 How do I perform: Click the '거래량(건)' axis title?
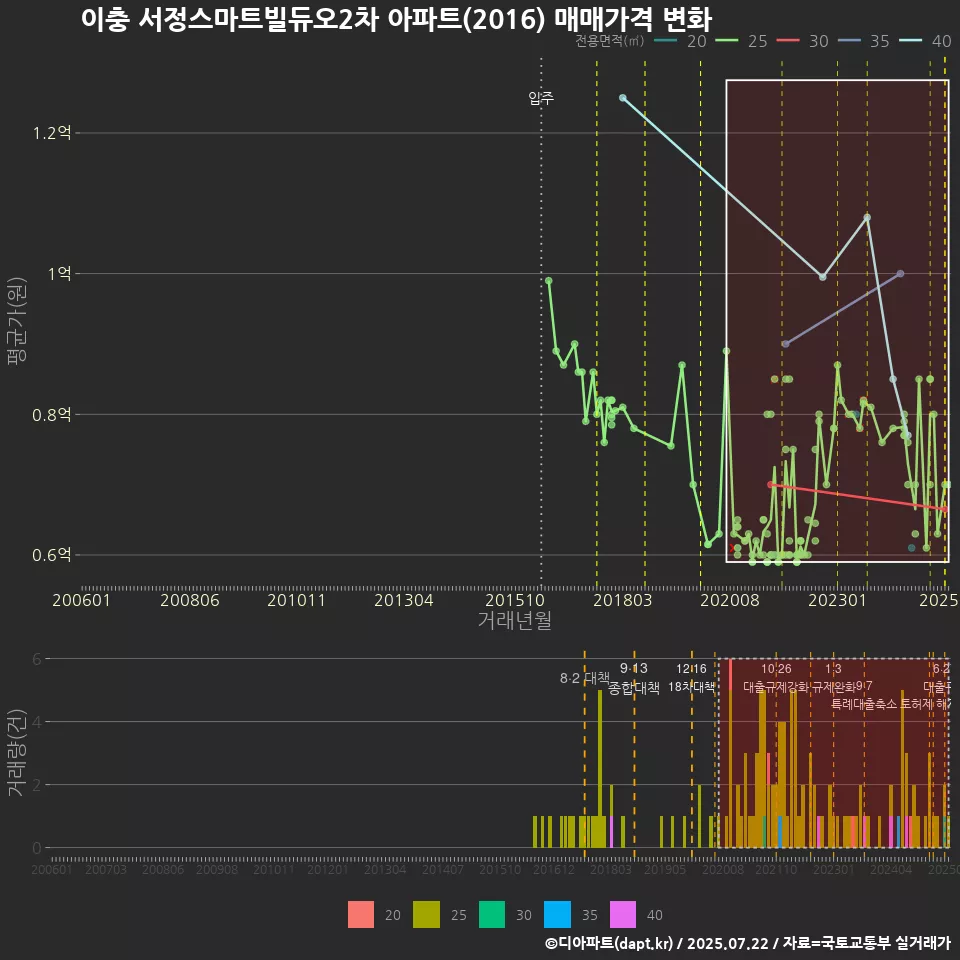(x=15, y=752)
